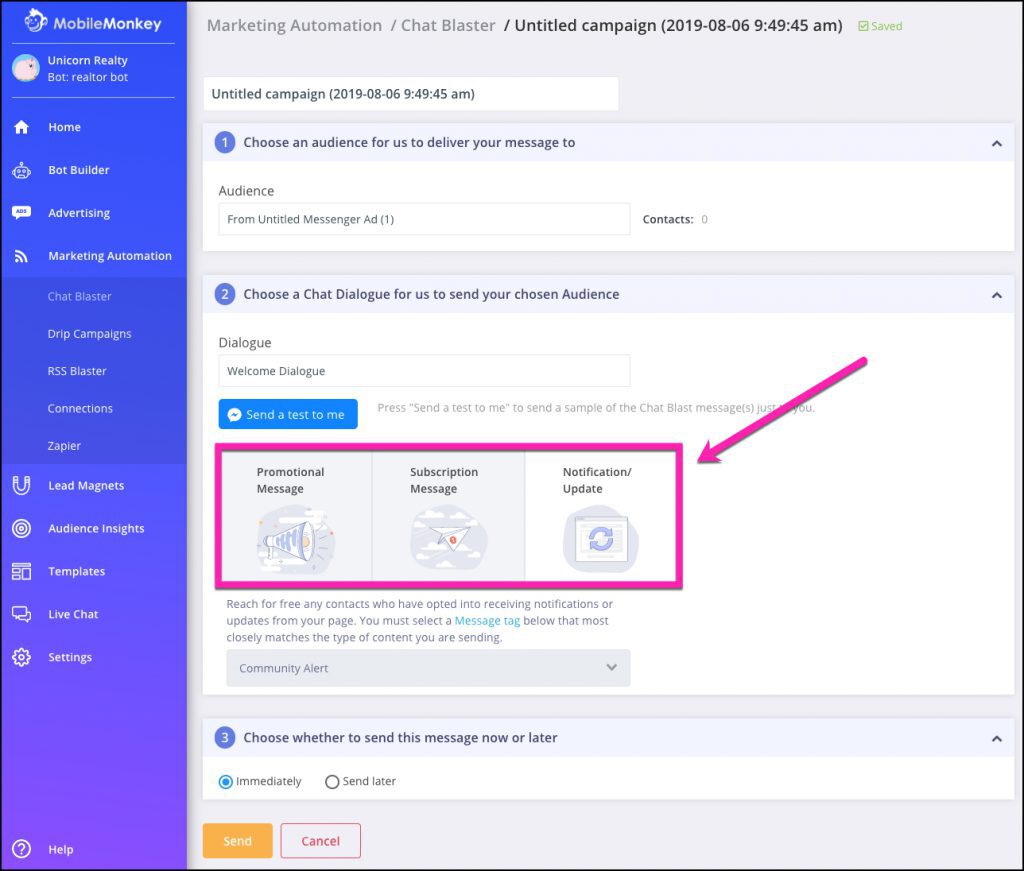Image resolution: width=1024 pixels, height=871 pixels.
Task: Collapse the audience section with its chevron
Action: coord(996,143)
